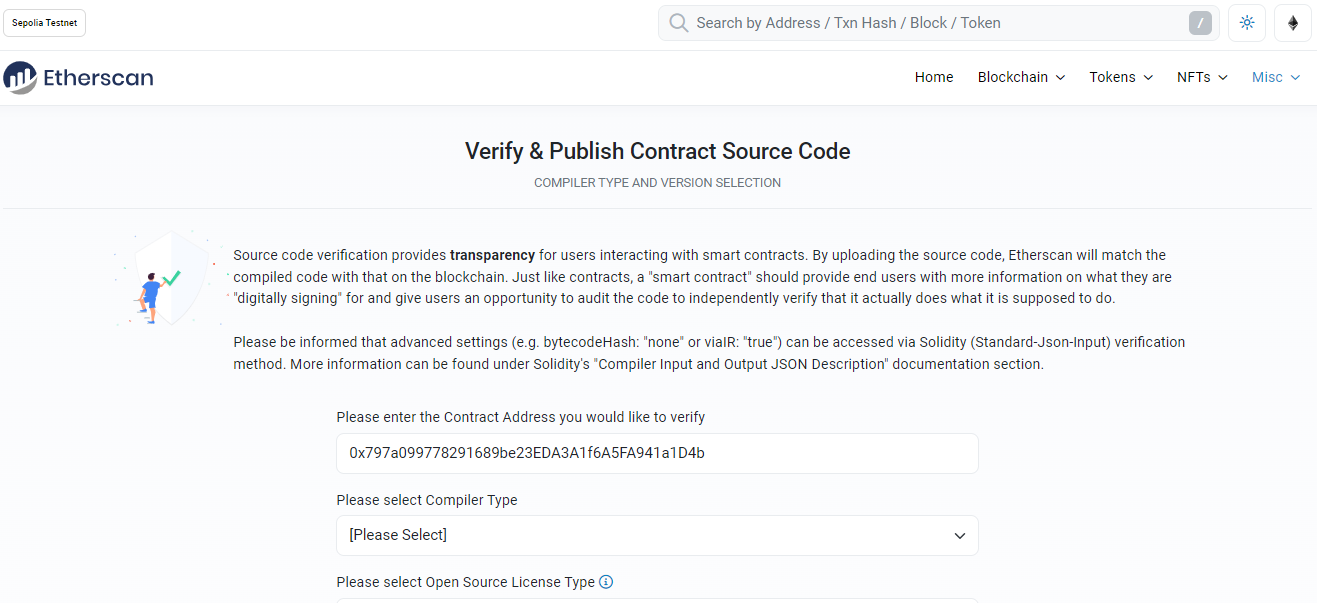Click the label Please select Open Source License Type
This screenshot has height=603, width=1317.
point(466,582)
